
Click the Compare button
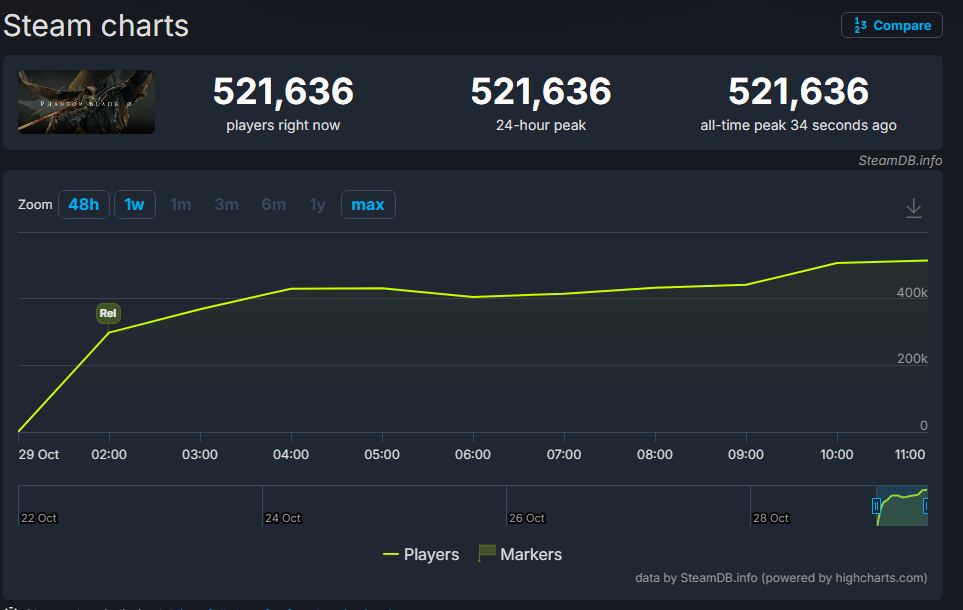(891, 25)
